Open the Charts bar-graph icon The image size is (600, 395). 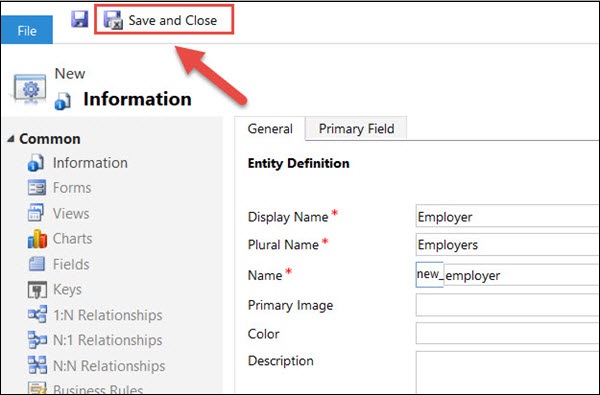(x=37, y=238)
